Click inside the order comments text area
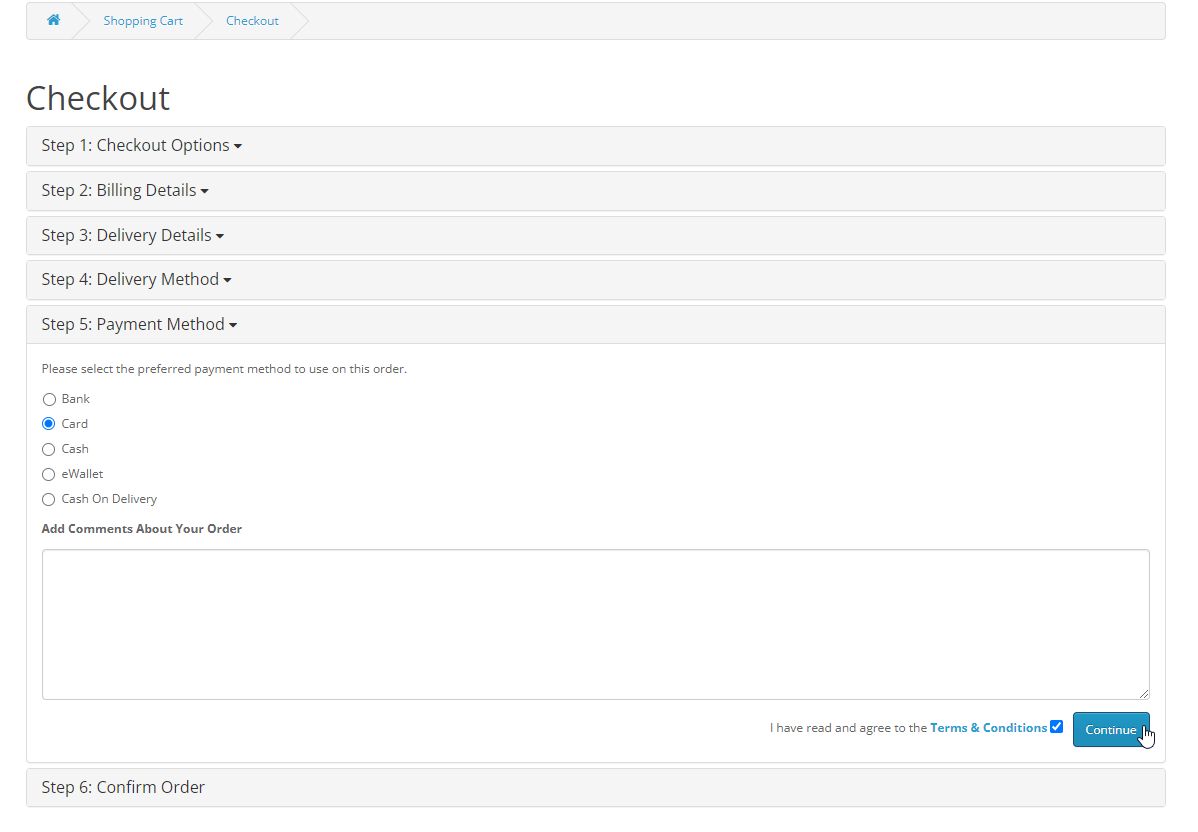1198x832 pixels. coord(595,624)
